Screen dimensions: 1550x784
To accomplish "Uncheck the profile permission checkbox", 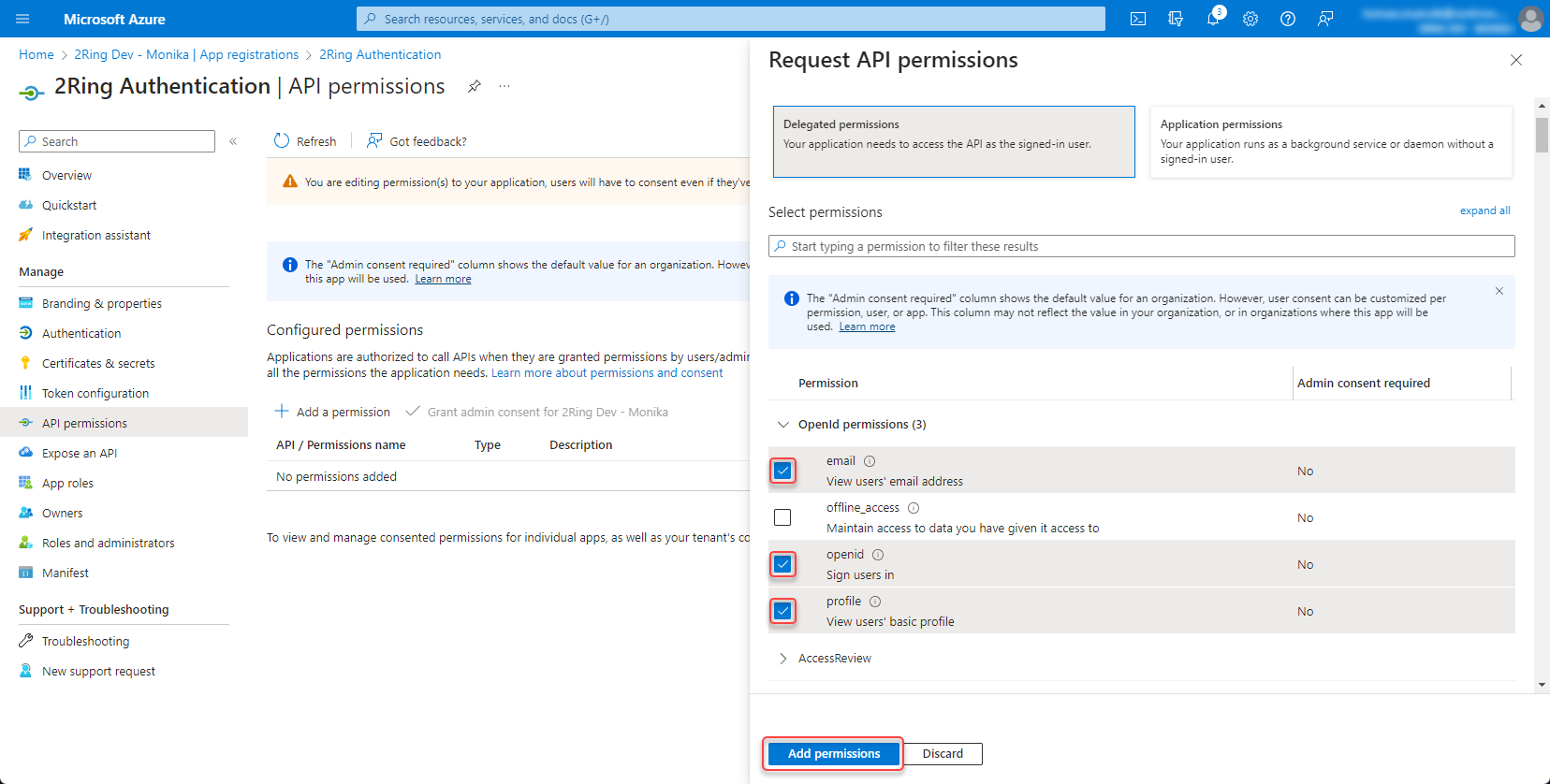I will point(783,611).
